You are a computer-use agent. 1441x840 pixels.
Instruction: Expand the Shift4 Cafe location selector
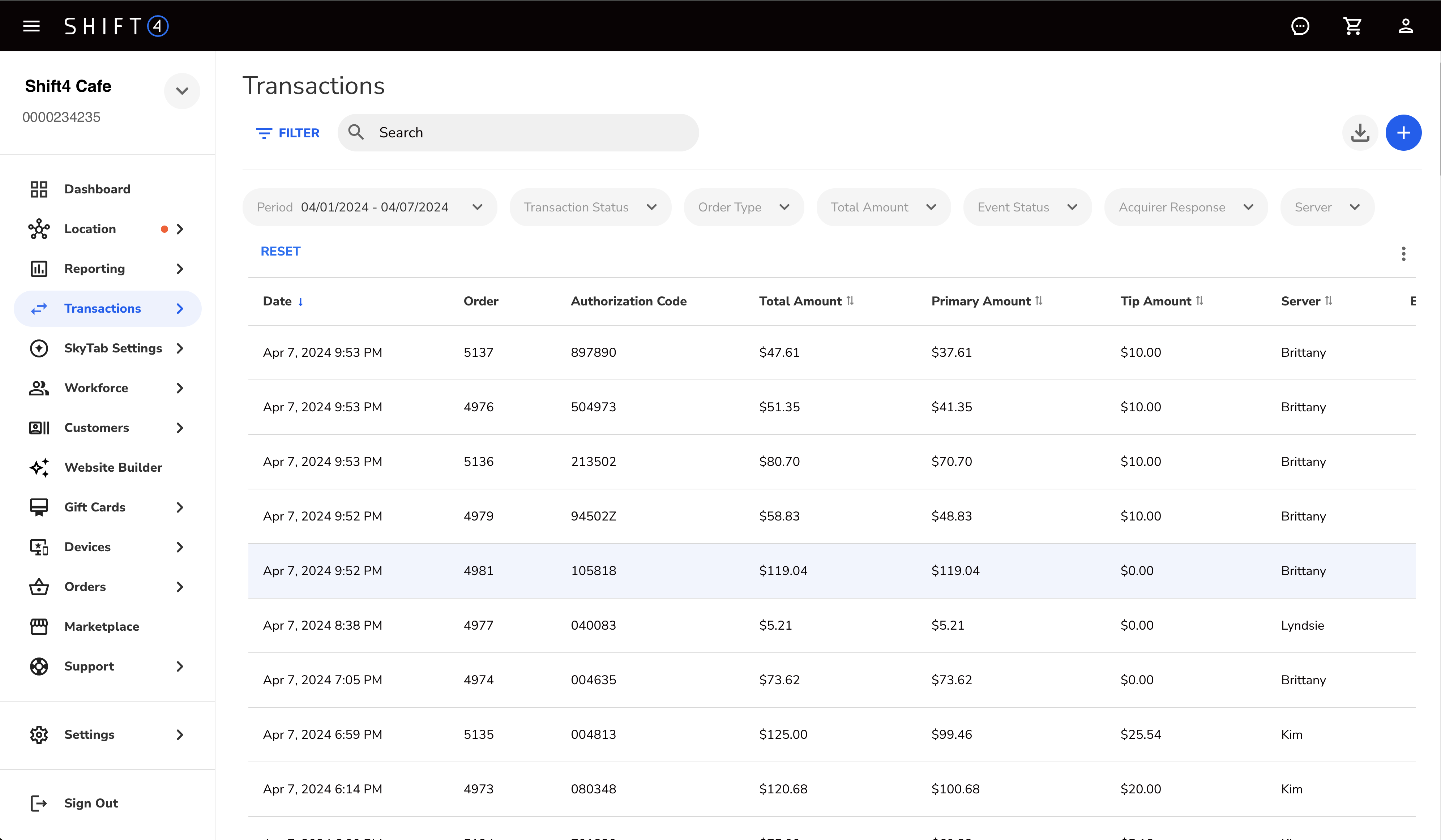pyautogui.click(x=182, y=90)
